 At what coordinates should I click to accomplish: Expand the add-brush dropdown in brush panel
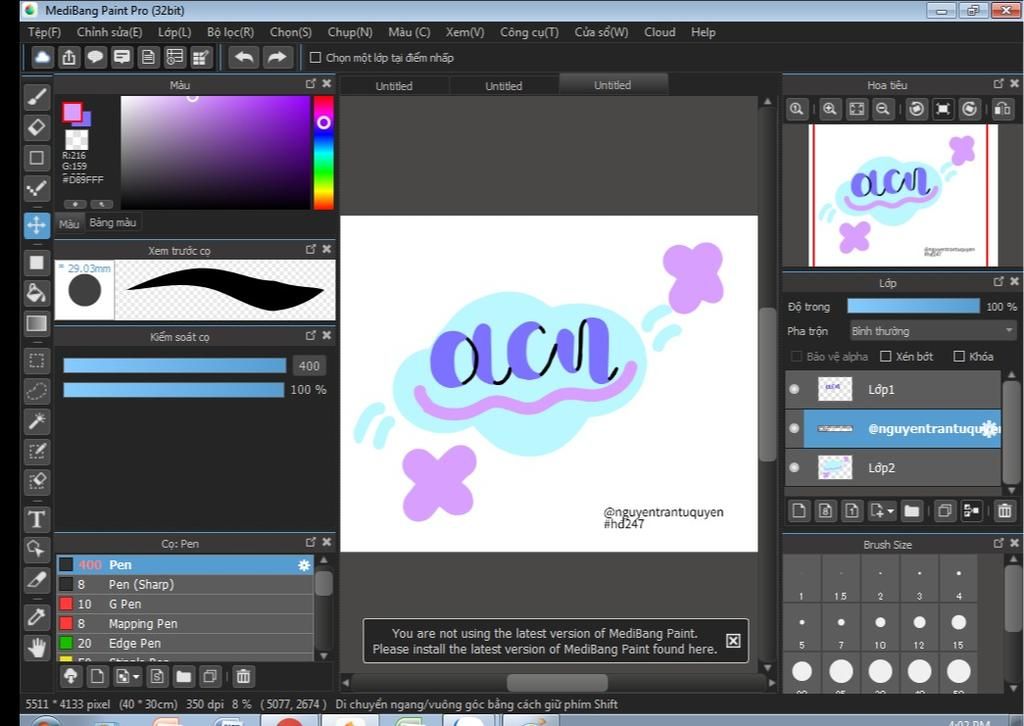(x=136, y=677)
